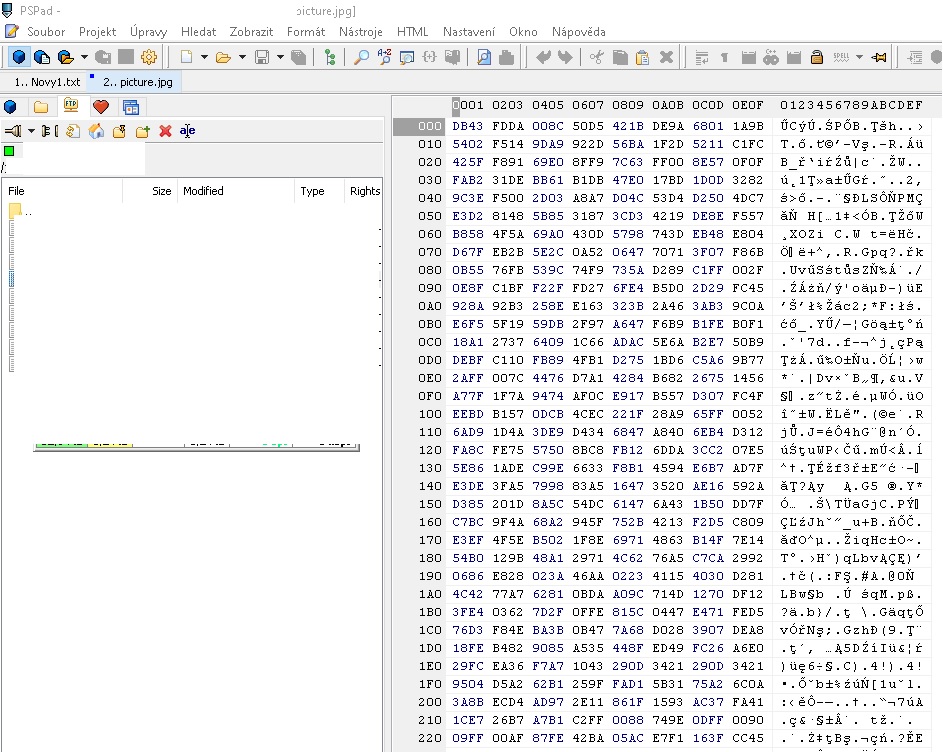The height and width of the screenshot is (752, 943).
Task: Open the Favorites heart tab
Action: click(100, 106)
